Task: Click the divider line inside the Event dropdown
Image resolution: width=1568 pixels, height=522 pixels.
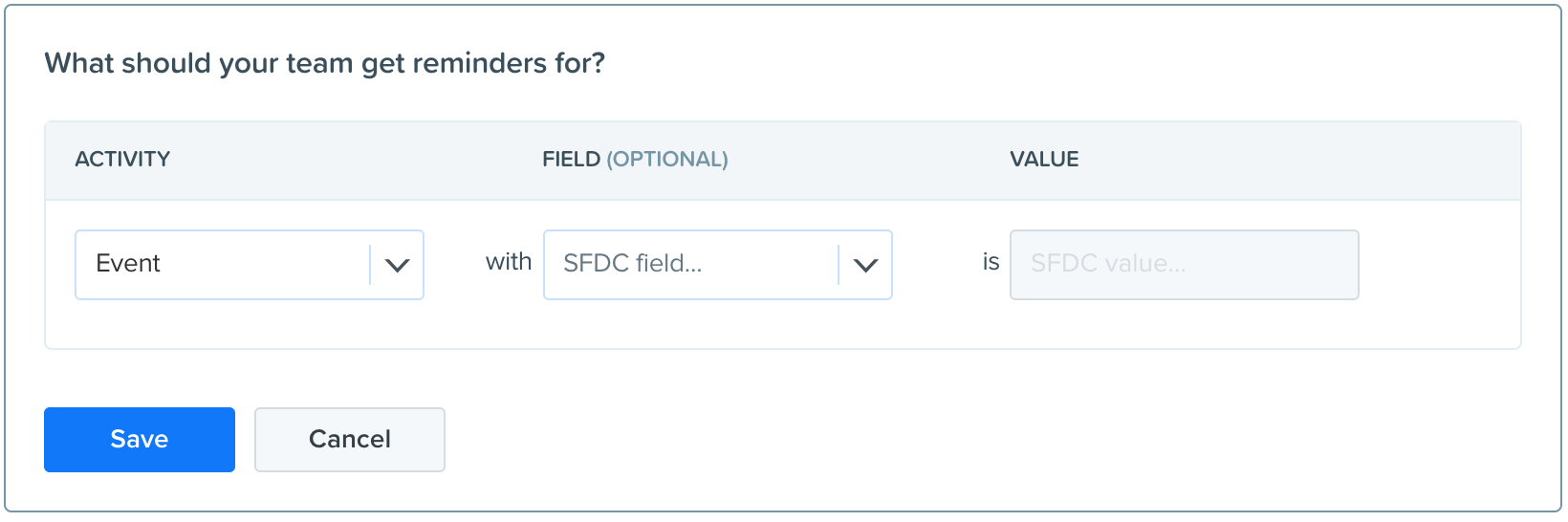Action: point(370,265)
